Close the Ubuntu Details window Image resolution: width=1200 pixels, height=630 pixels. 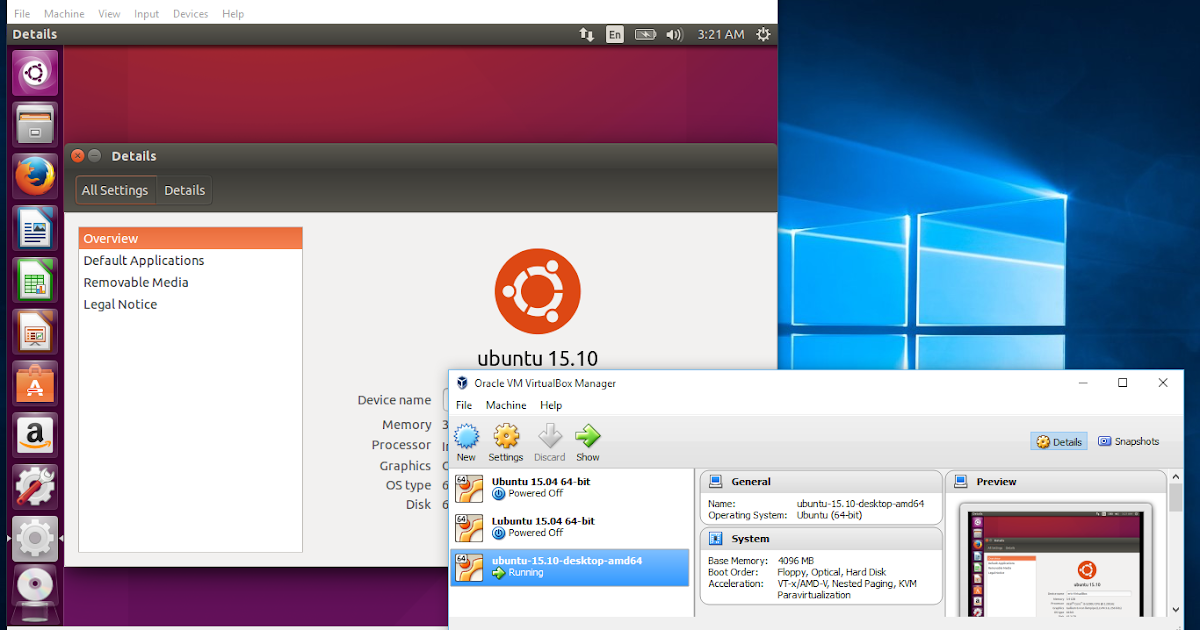[78, 156]
